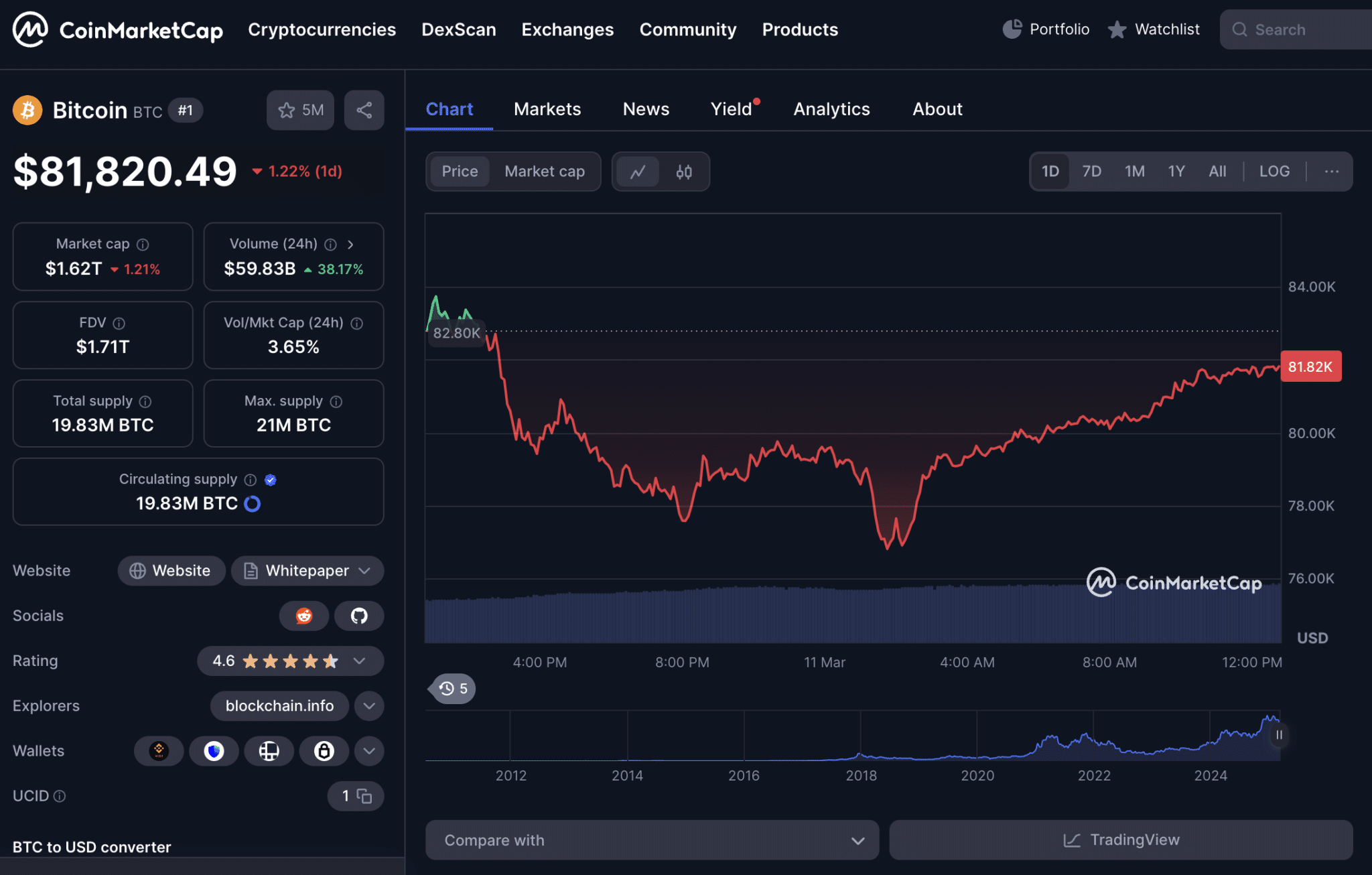Click the blue shield wallet icon

click(214, 751)
